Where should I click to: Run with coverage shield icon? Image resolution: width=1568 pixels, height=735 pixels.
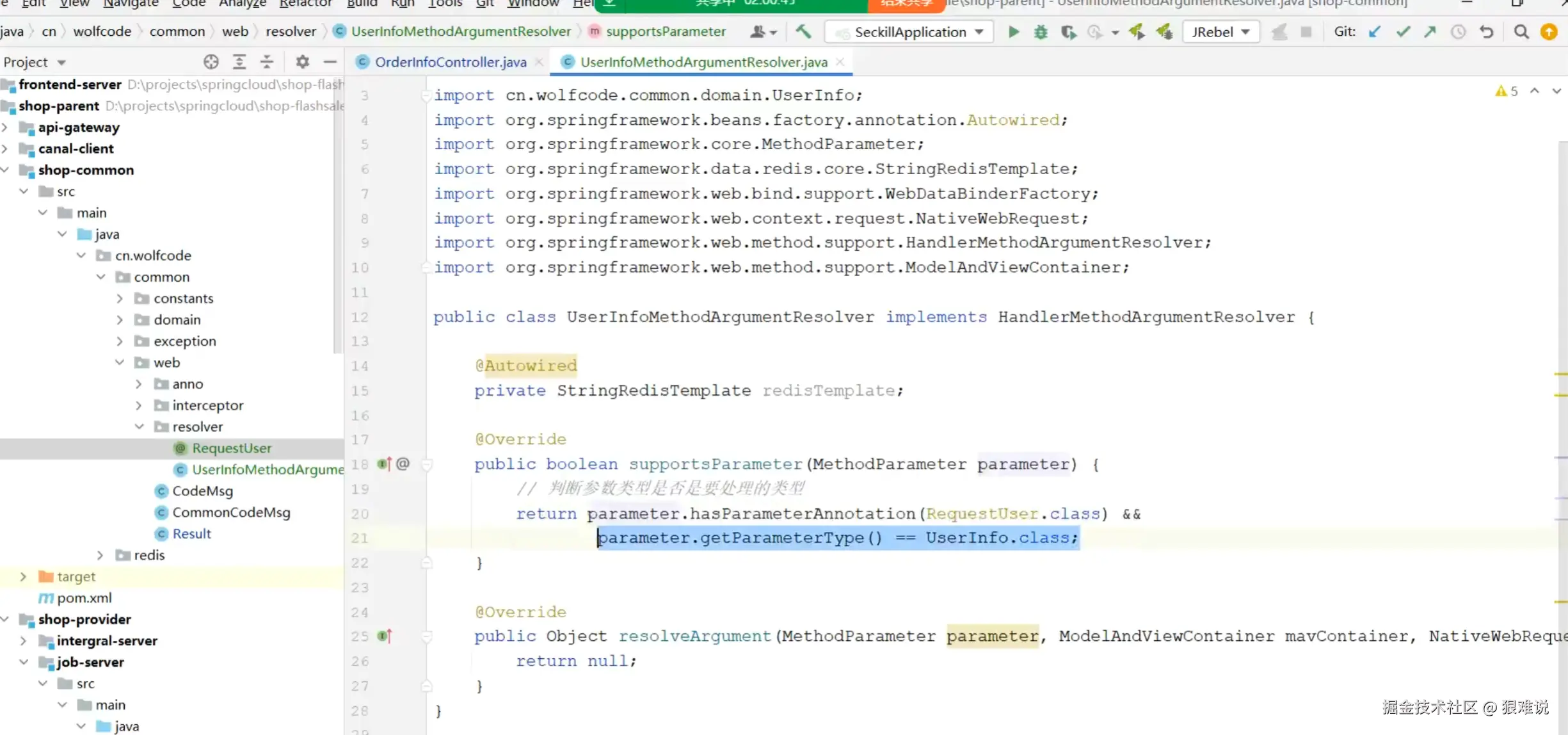(x=1068, y=31)
